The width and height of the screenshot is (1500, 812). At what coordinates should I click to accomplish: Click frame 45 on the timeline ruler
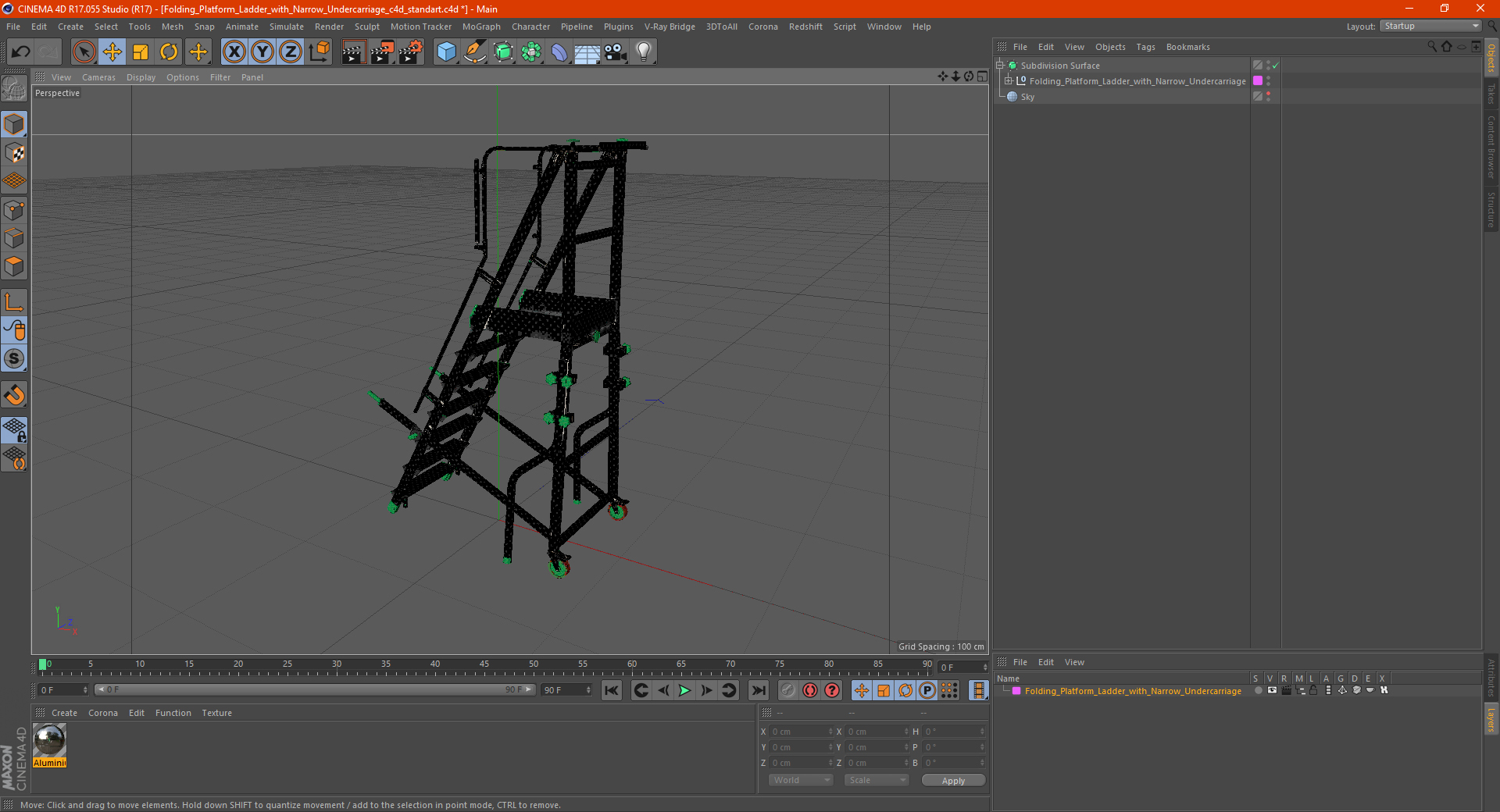point(484,664)
